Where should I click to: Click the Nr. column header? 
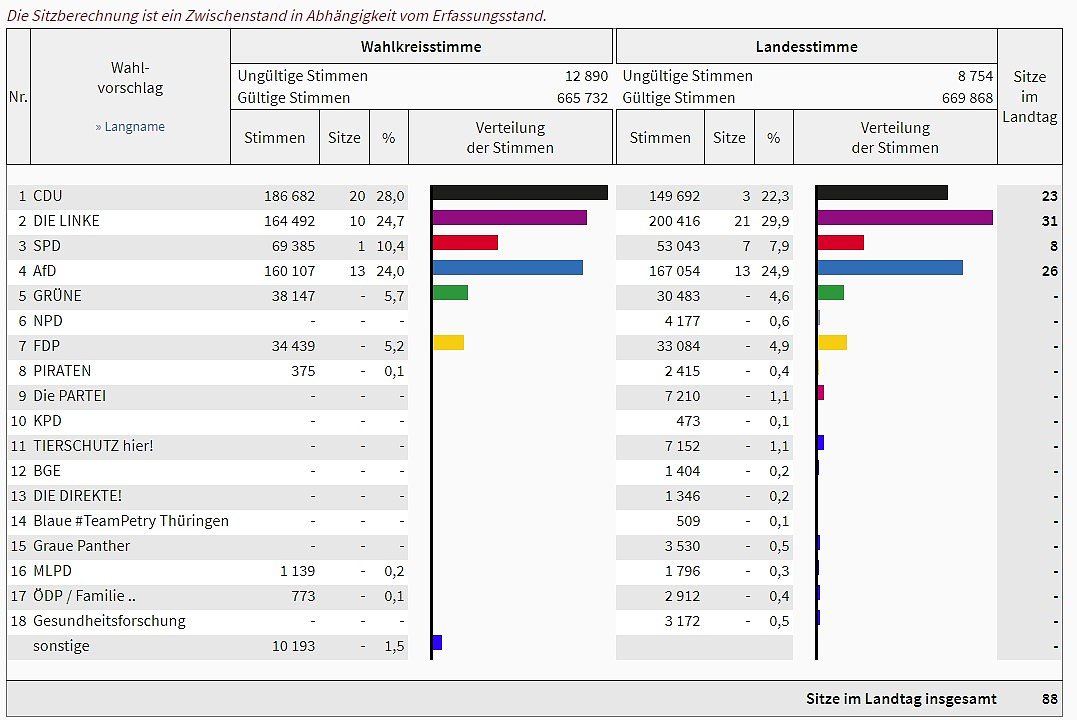click(18, 97)
